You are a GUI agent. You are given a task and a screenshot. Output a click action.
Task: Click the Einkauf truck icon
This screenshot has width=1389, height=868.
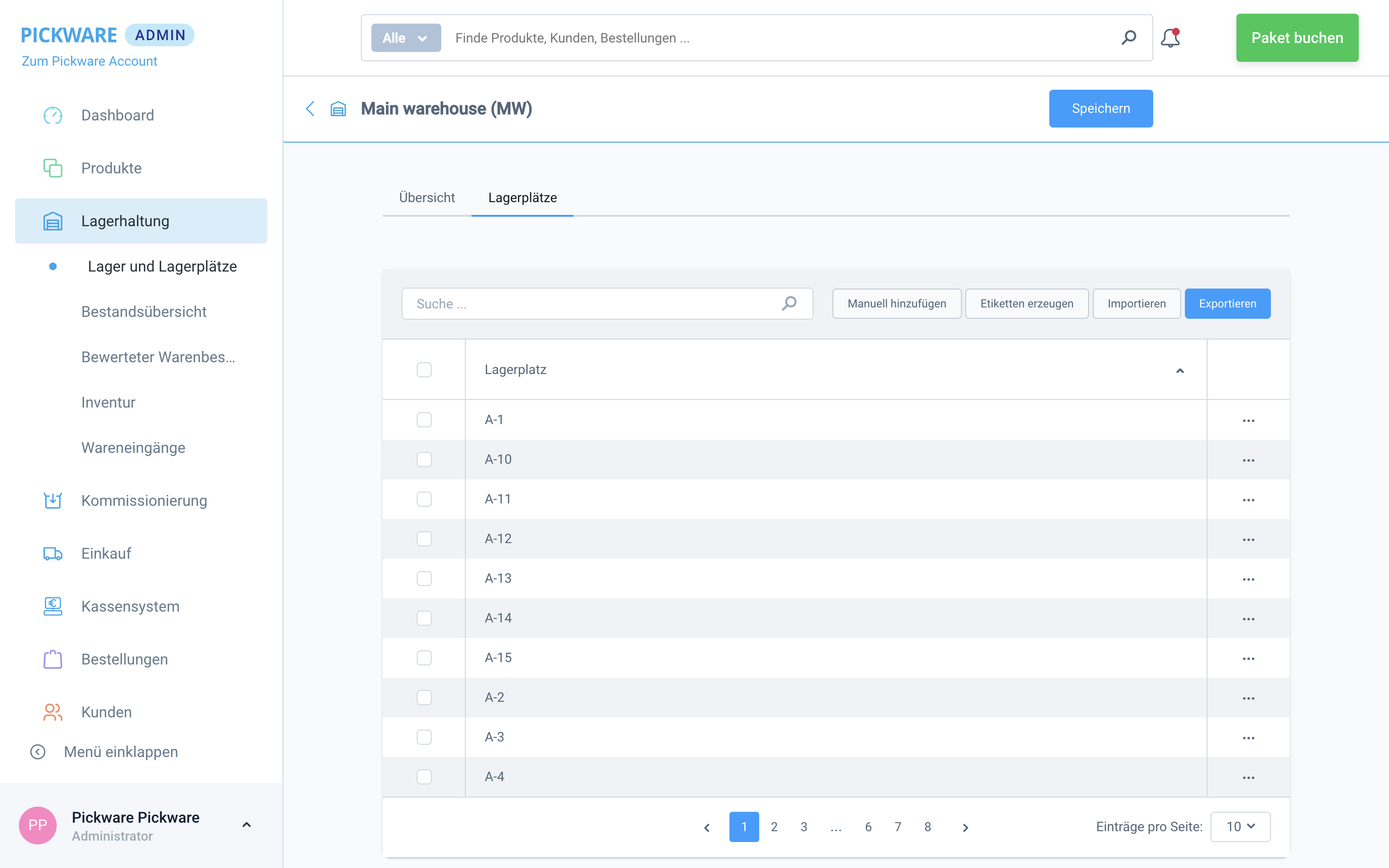(x=53, y=553)
